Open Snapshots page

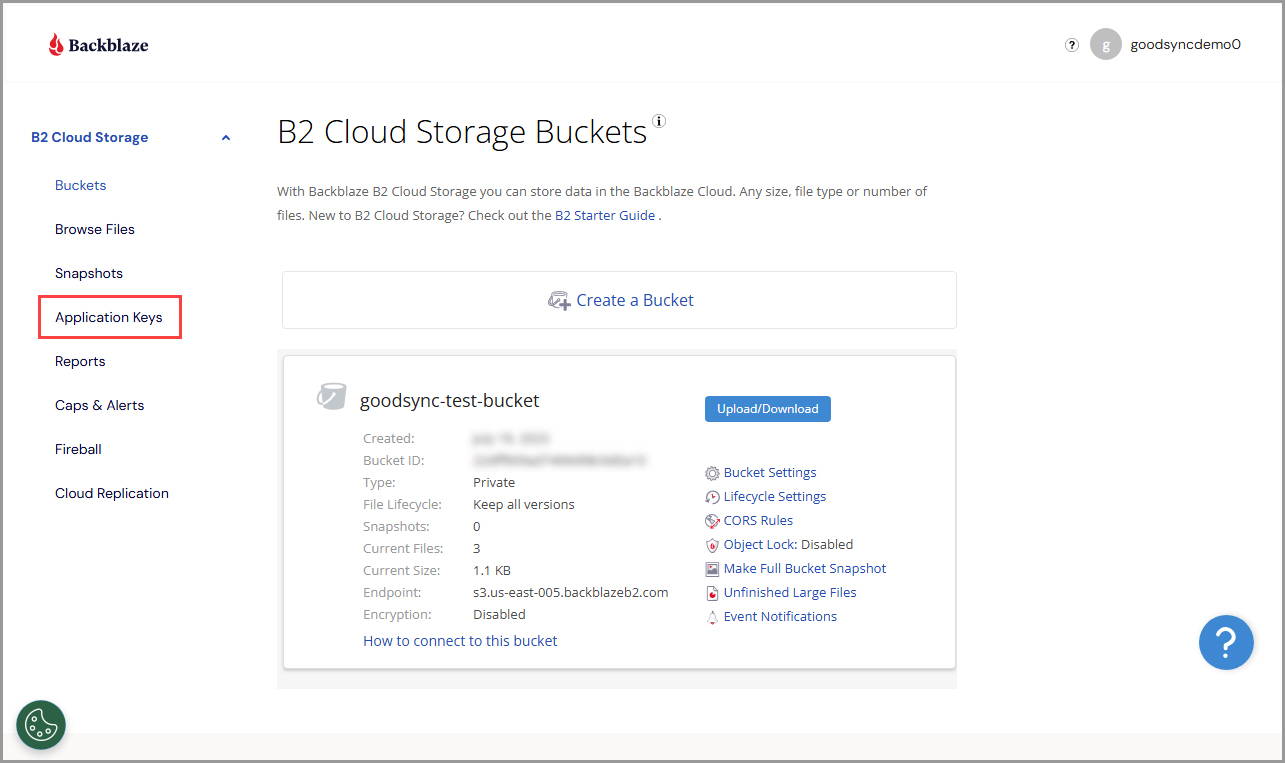click(89, 273)
